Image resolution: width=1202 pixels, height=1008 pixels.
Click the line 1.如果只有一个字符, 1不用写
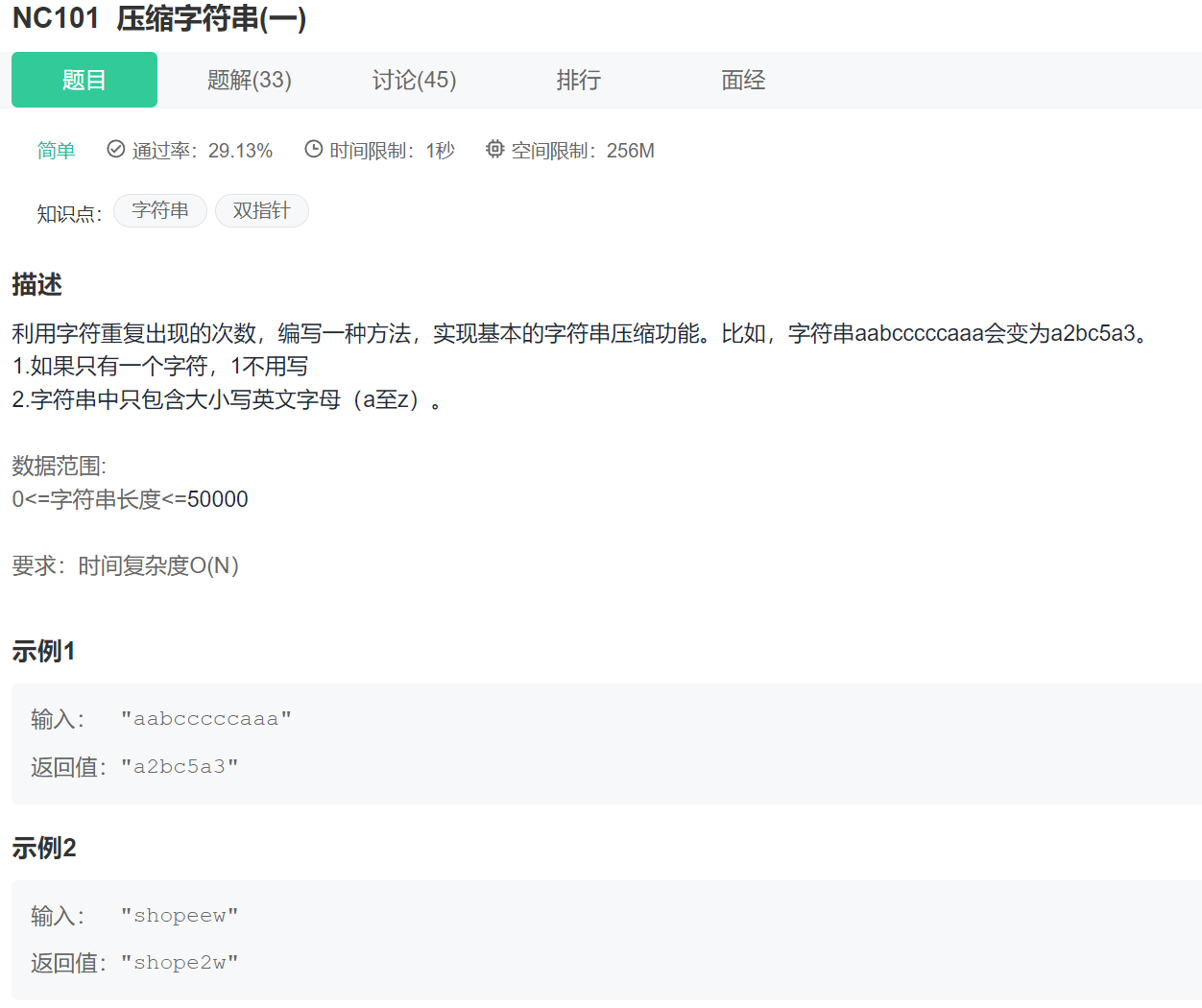coord(160,366)
